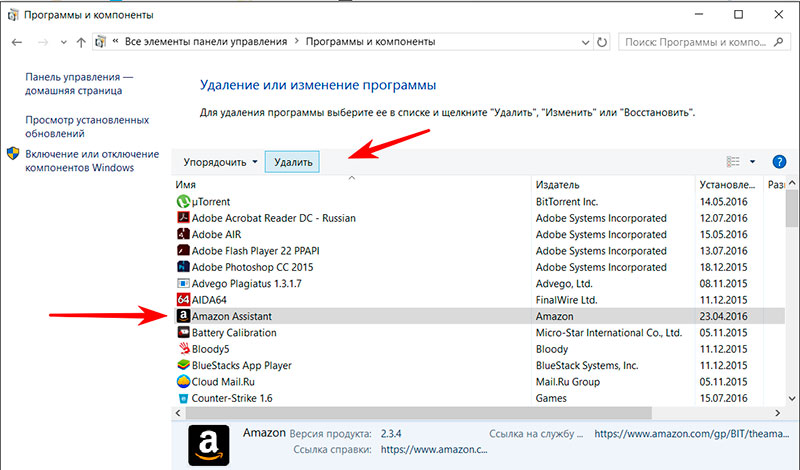Open the Ссылка справки amazon URL
The image size is (800, 470).
point(434,450)
